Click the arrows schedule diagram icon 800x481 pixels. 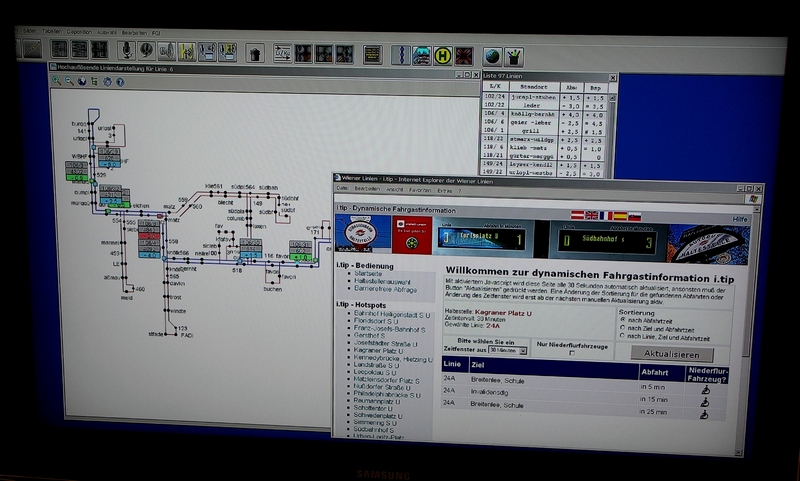point(282,53)
